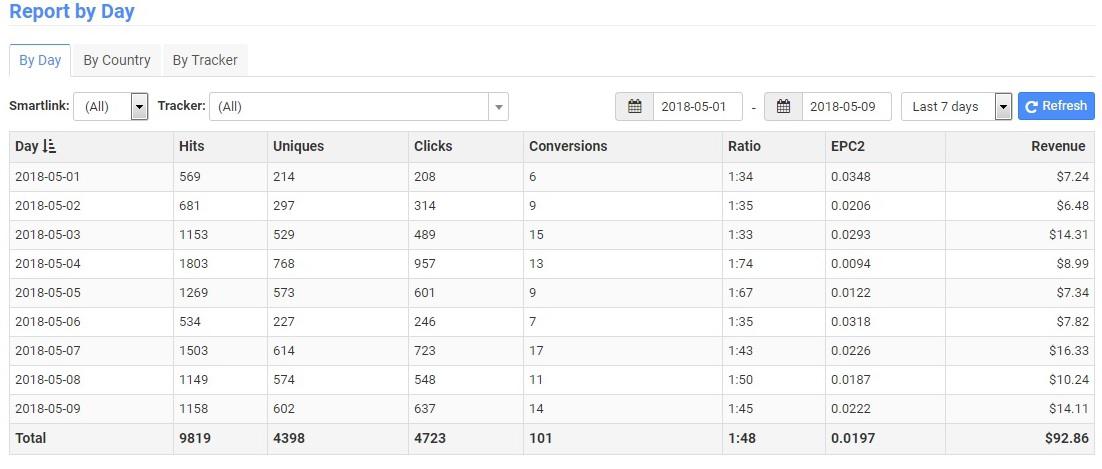The height and width of the screenshot is (469, 1102).
Task: Sort by the Clicks column header
Action: click(433, 146)
